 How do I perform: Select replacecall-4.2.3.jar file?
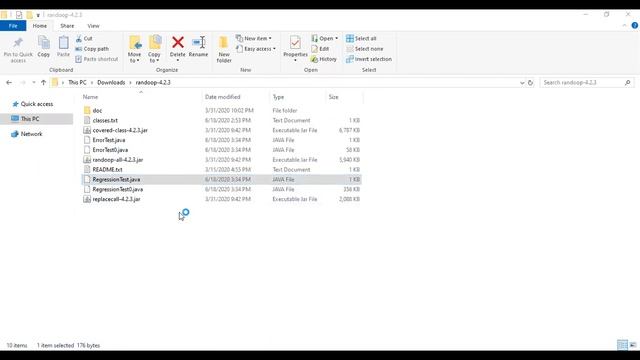coord(221,199)
